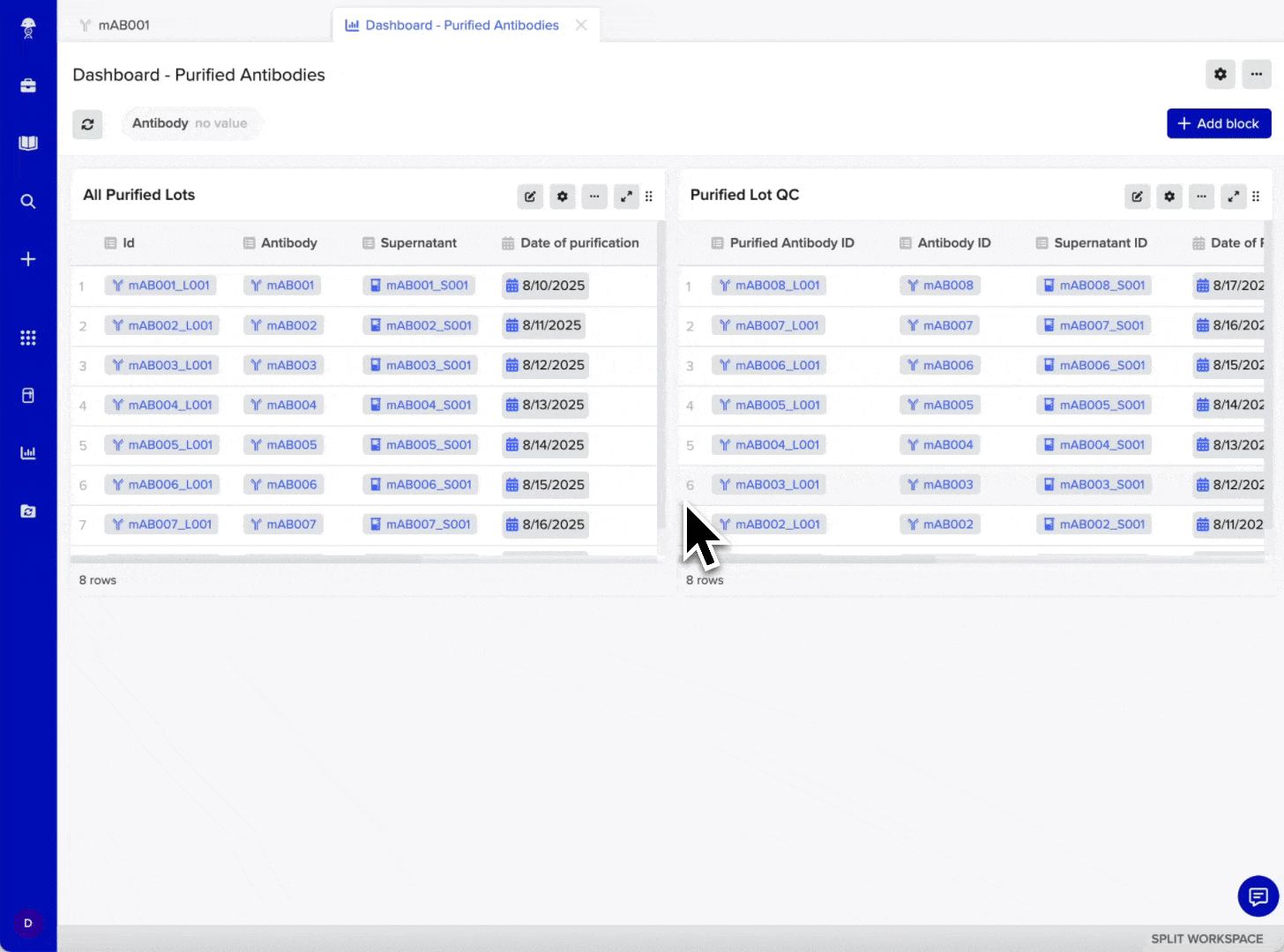This screenshot has width=1284, height=952.
Task: Open dashboard settings gear icon
Action: (x=1220, y=75)
